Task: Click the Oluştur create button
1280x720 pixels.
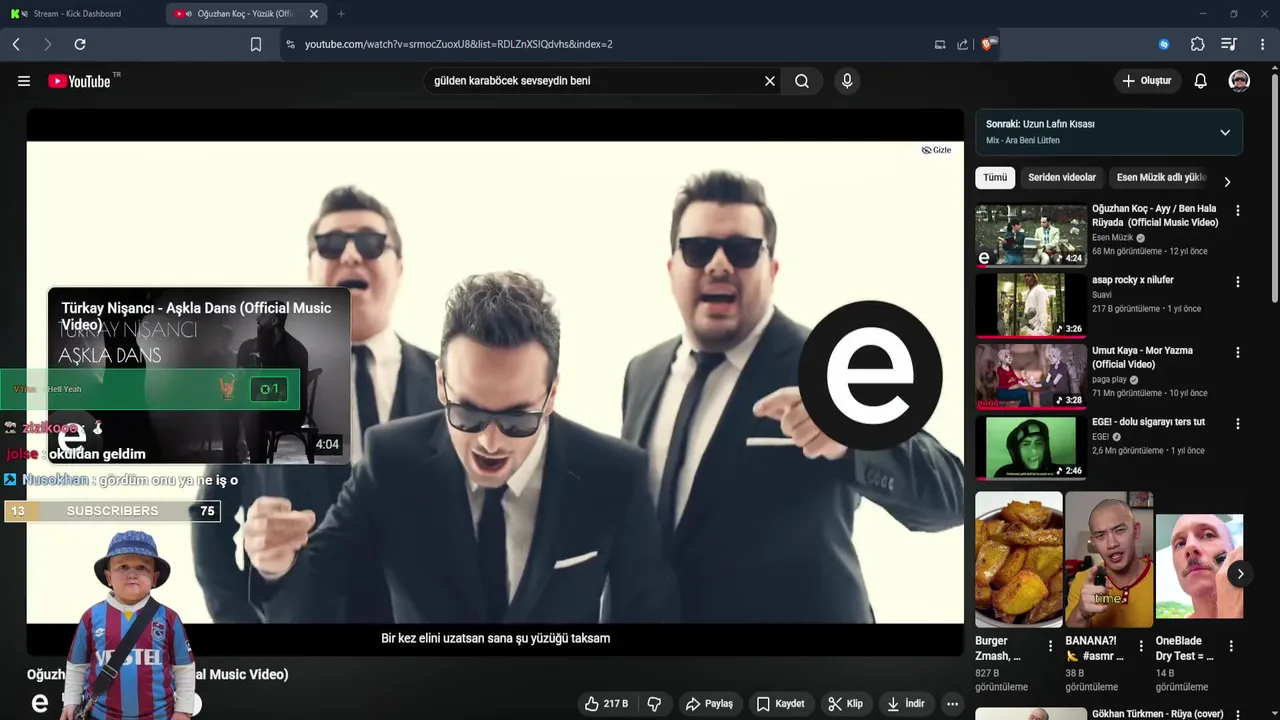Action: 1146,81
